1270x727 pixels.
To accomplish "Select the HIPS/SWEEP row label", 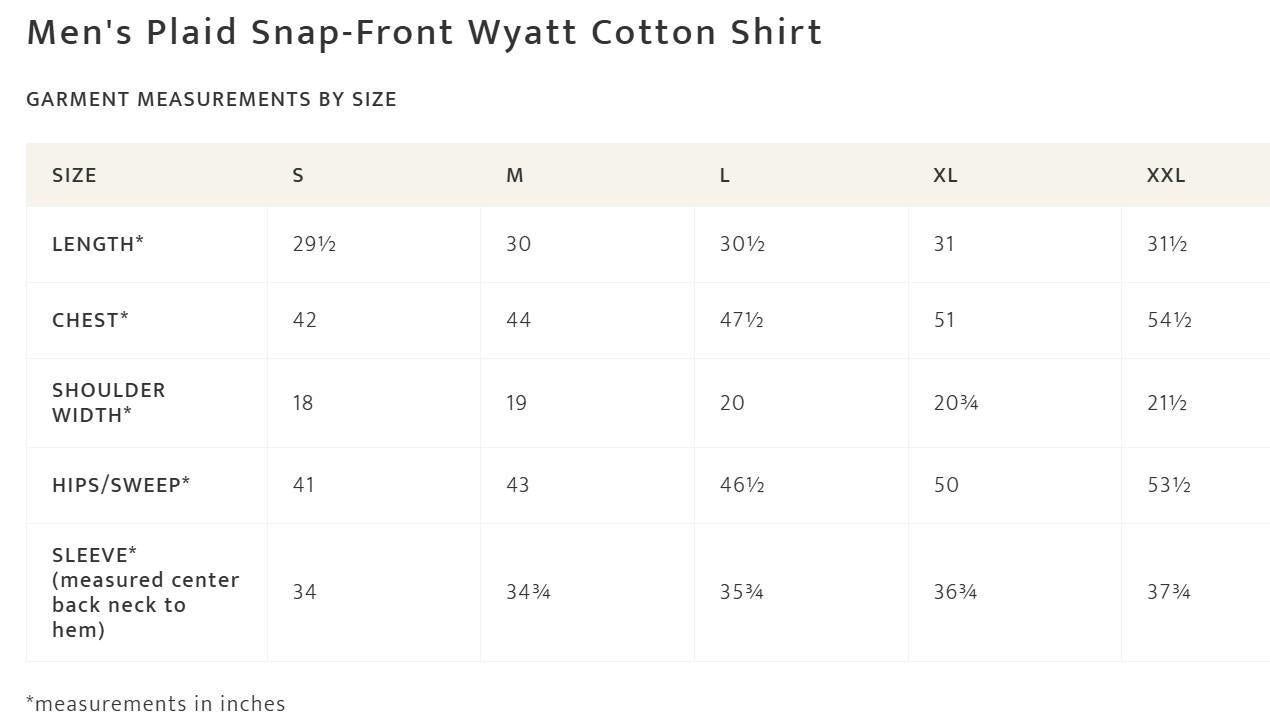I will (121, 485).
